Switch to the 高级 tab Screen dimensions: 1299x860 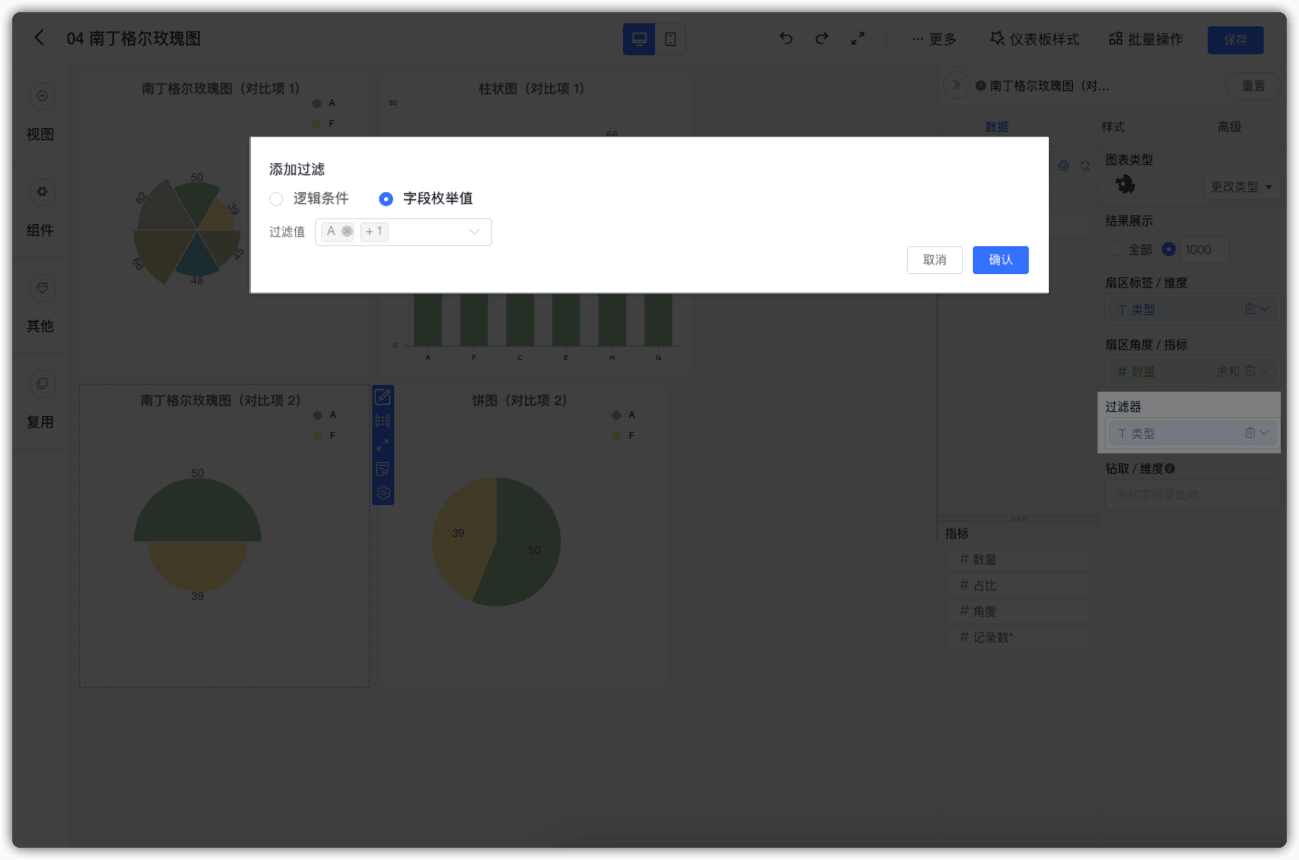1229,127
